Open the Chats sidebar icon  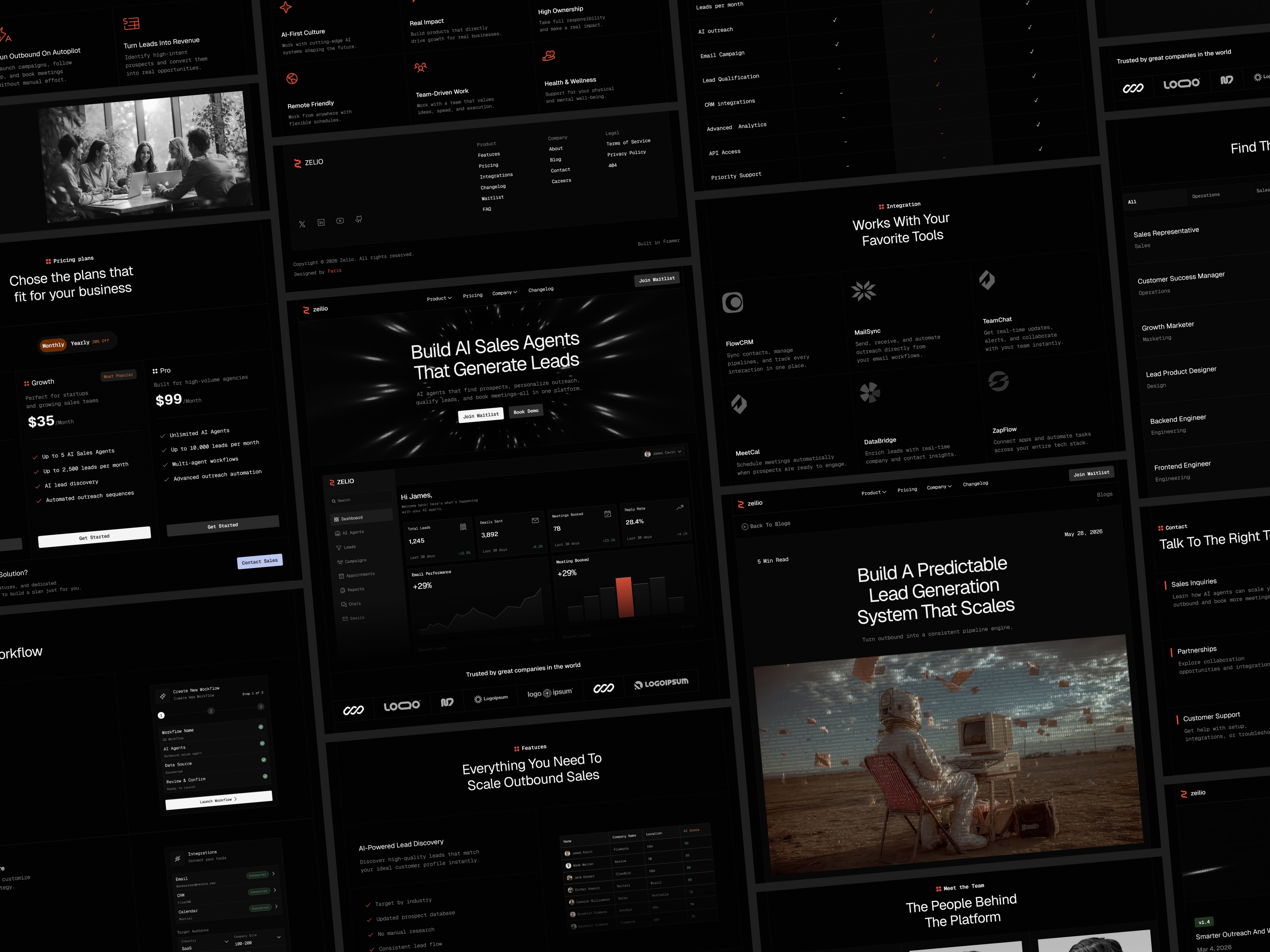click(344, 604)
